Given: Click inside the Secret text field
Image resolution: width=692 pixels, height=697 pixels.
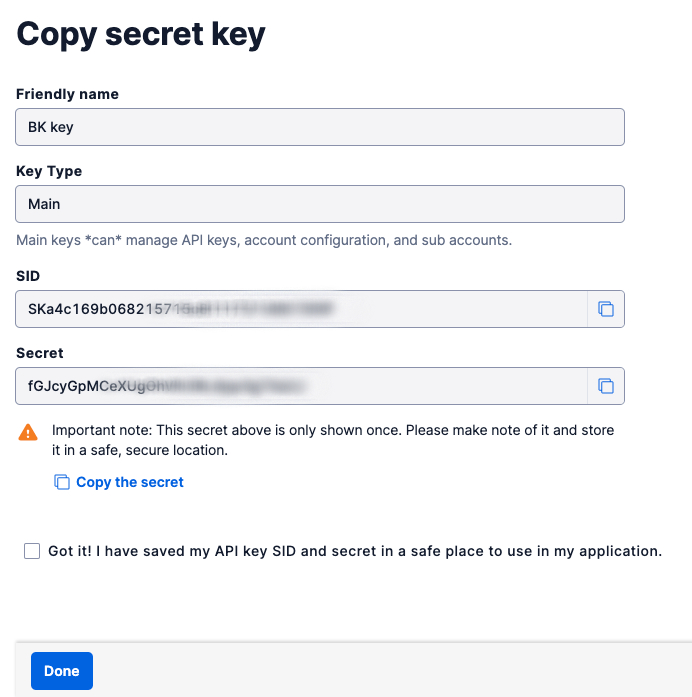Looking at the screenshot, I should [x=300, y=386].
